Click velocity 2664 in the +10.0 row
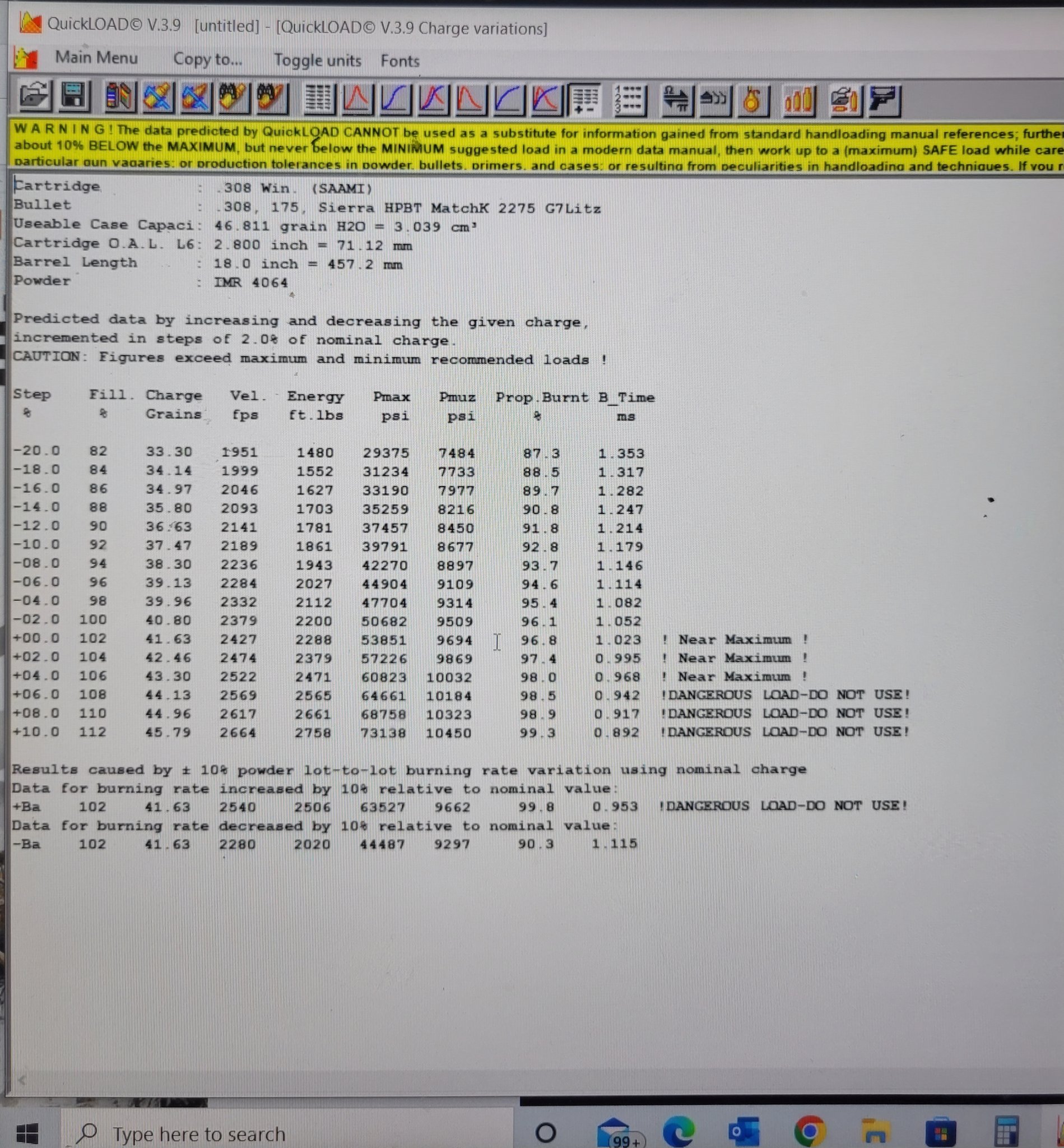The width and height of the screenshot is (1064, 1148). 238,733
